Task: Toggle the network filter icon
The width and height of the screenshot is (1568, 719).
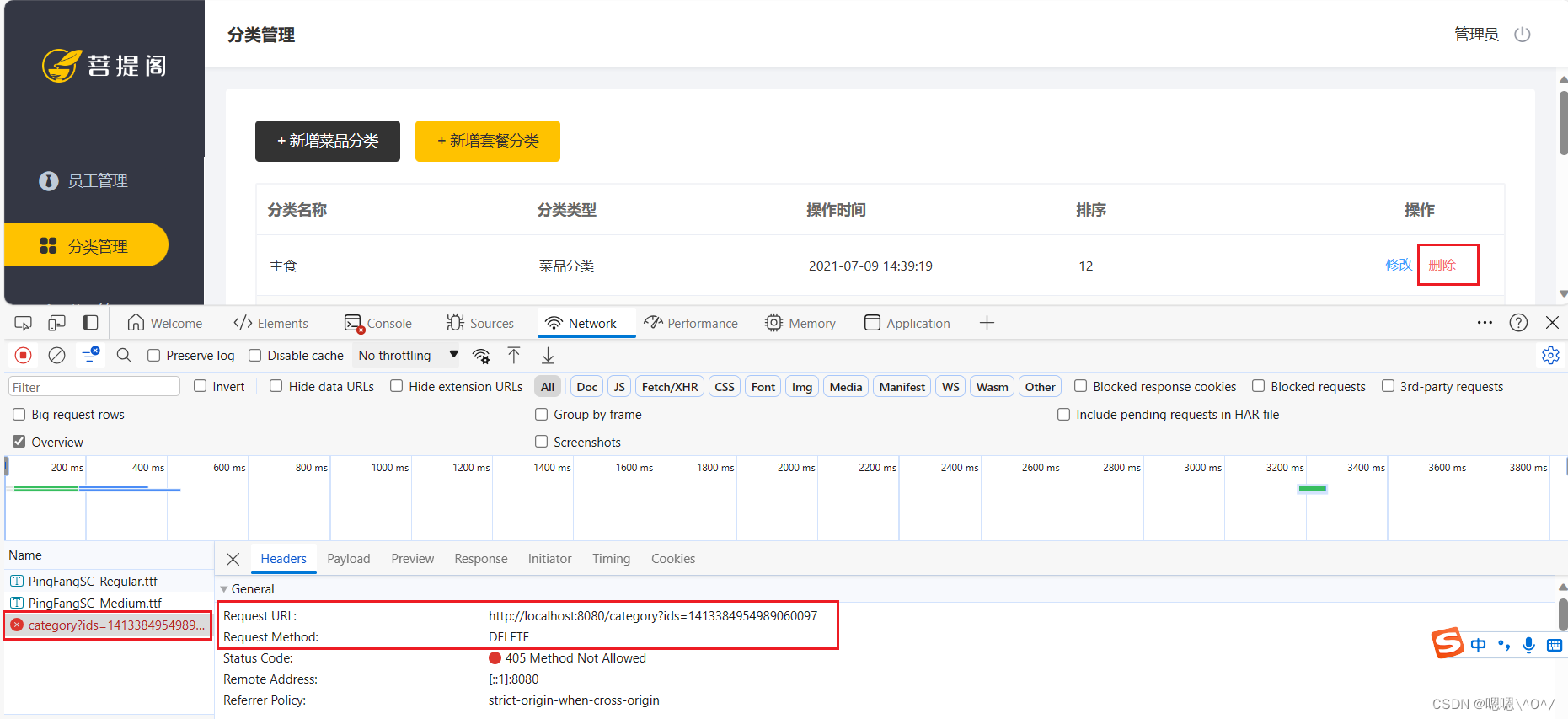Action: 90,356
